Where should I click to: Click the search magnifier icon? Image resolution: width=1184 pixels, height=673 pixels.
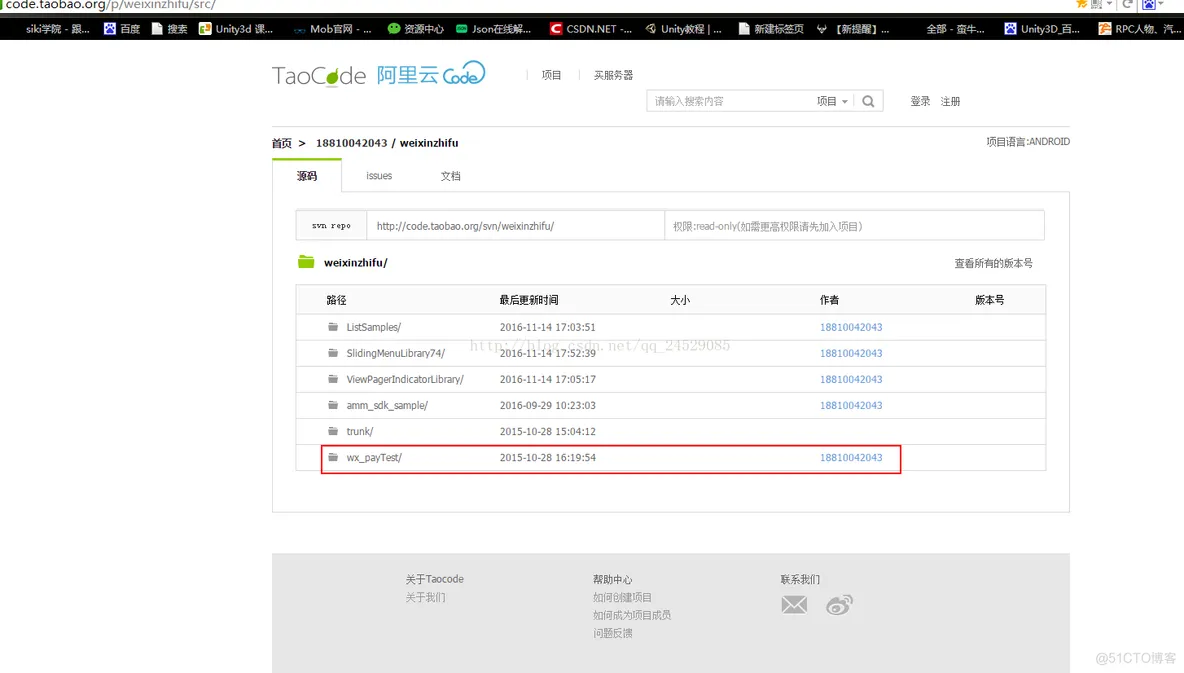click(868, 101)
